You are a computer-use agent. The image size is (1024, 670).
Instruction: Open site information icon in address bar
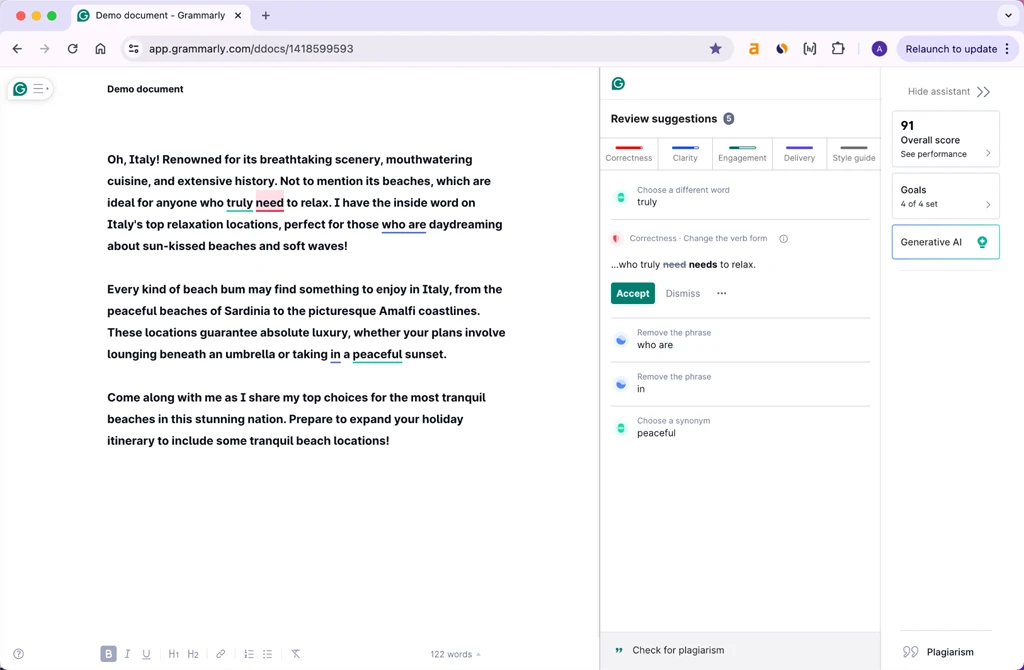133,49
